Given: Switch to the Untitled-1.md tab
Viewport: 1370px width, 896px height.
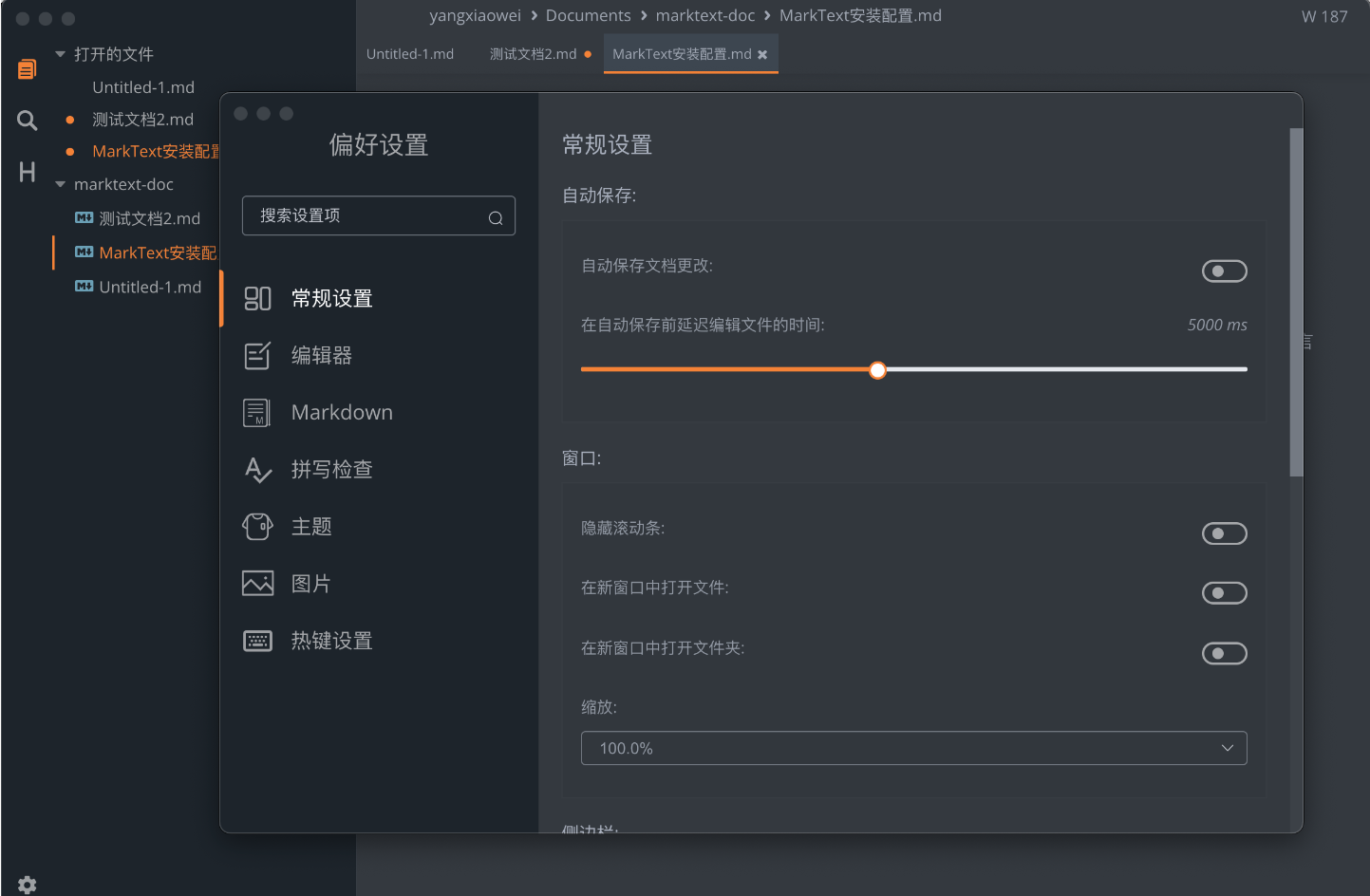Looking at the screenshot, I should pyautogui.click(x=410, y=54).
